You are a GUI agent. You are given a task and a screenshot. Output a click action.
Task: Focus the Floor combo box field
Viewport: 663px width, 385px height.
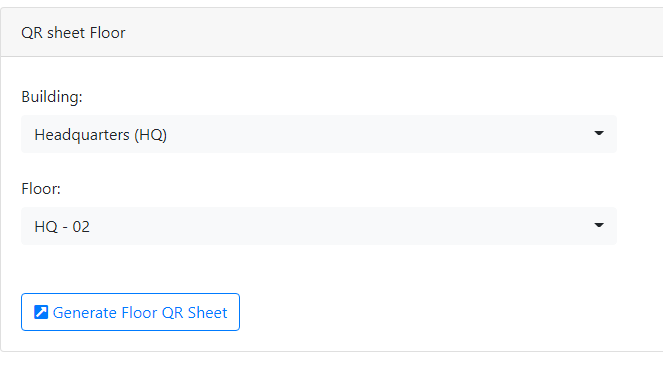pos(319,226)
